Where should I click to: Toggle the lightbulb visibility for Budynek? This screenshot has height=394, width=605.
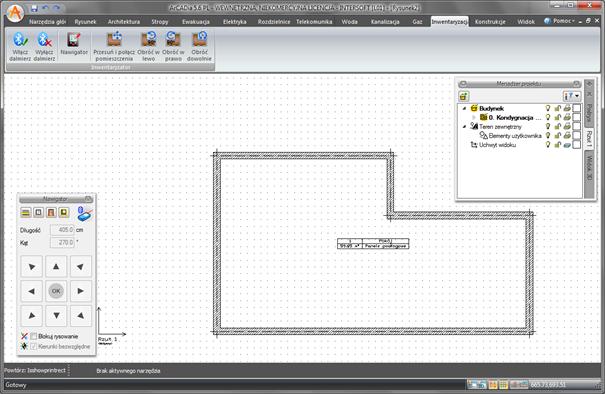coord(548,108)
